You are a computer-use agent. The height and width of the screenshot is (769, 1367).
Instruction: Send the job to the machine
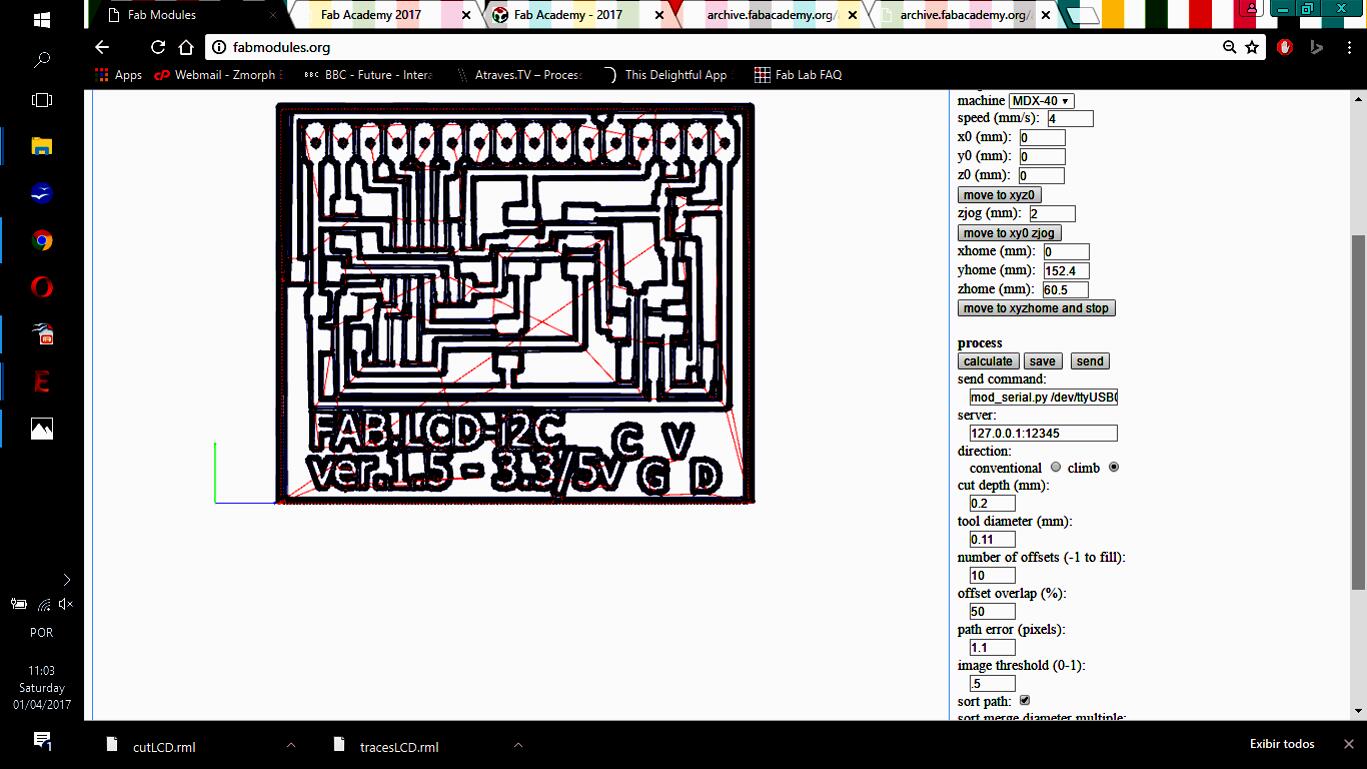coord(1090,361)
